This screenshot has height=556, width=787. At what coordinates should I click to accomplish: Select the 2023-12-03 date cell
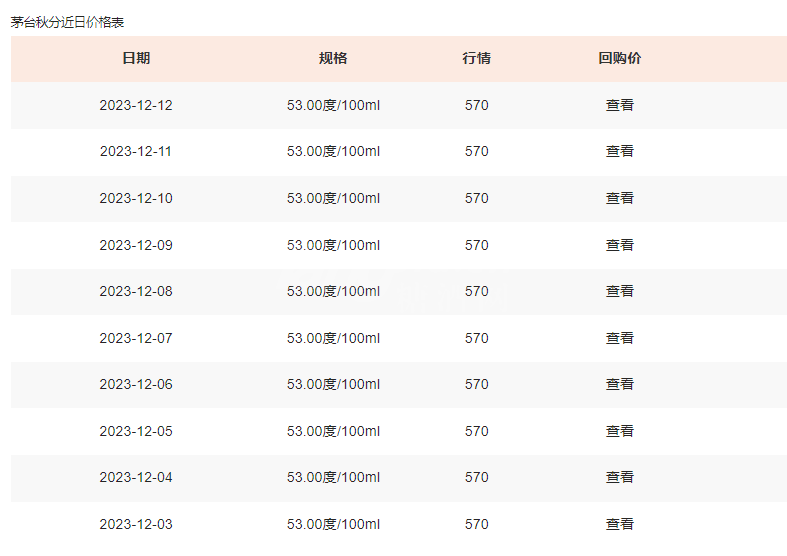point(136,524)
